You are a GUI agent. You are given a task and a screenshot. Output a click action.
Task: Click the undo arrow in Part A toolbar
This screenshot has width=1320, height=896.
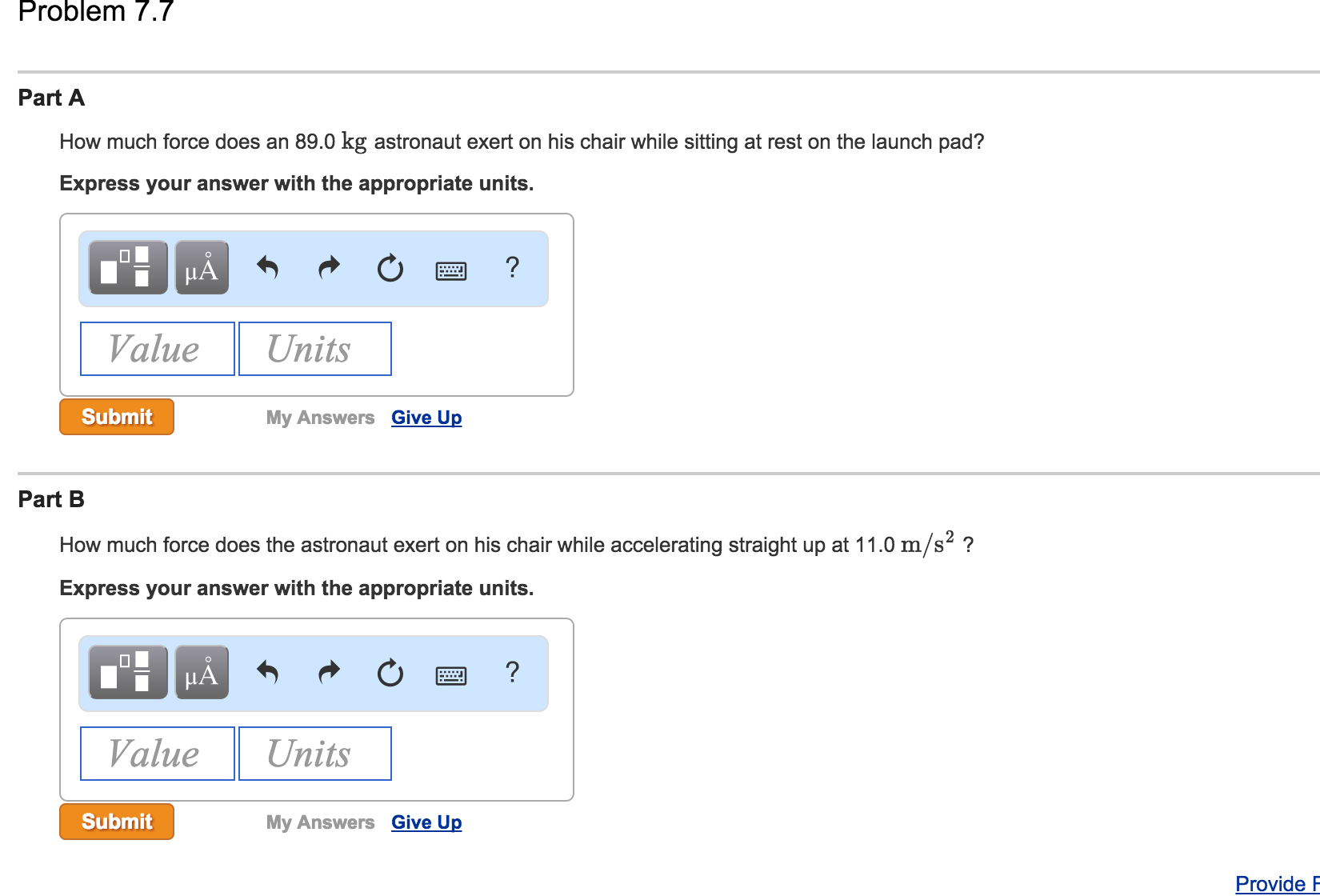pos(267,267)
